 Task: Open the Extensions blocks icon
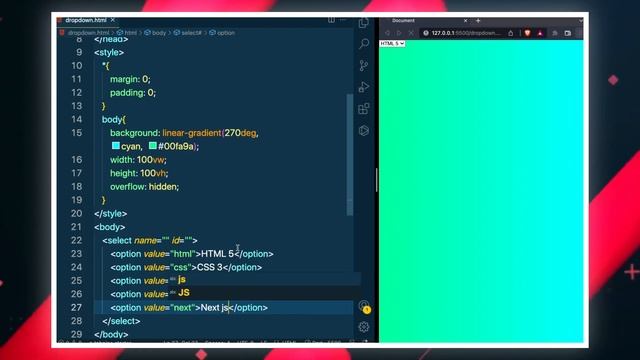coord(364,109)
